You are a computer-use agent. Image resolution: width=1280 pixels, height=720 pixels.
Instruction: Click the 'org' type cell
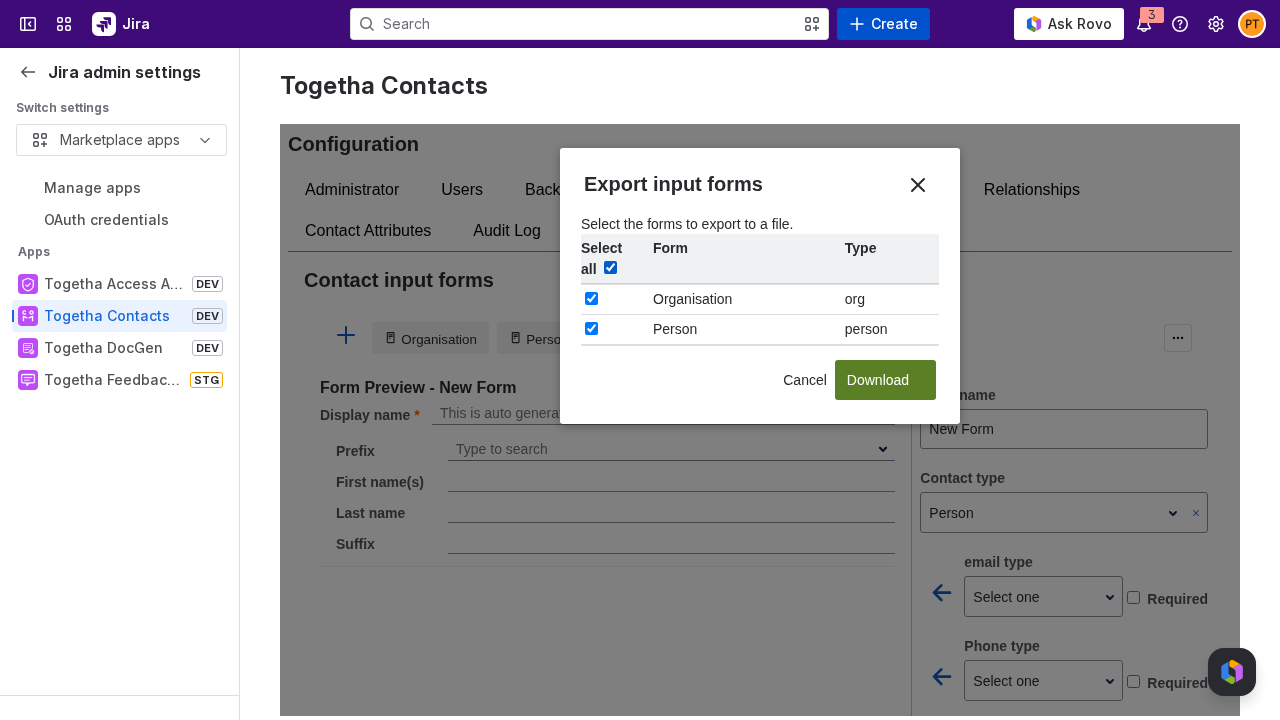coord(855,299)
